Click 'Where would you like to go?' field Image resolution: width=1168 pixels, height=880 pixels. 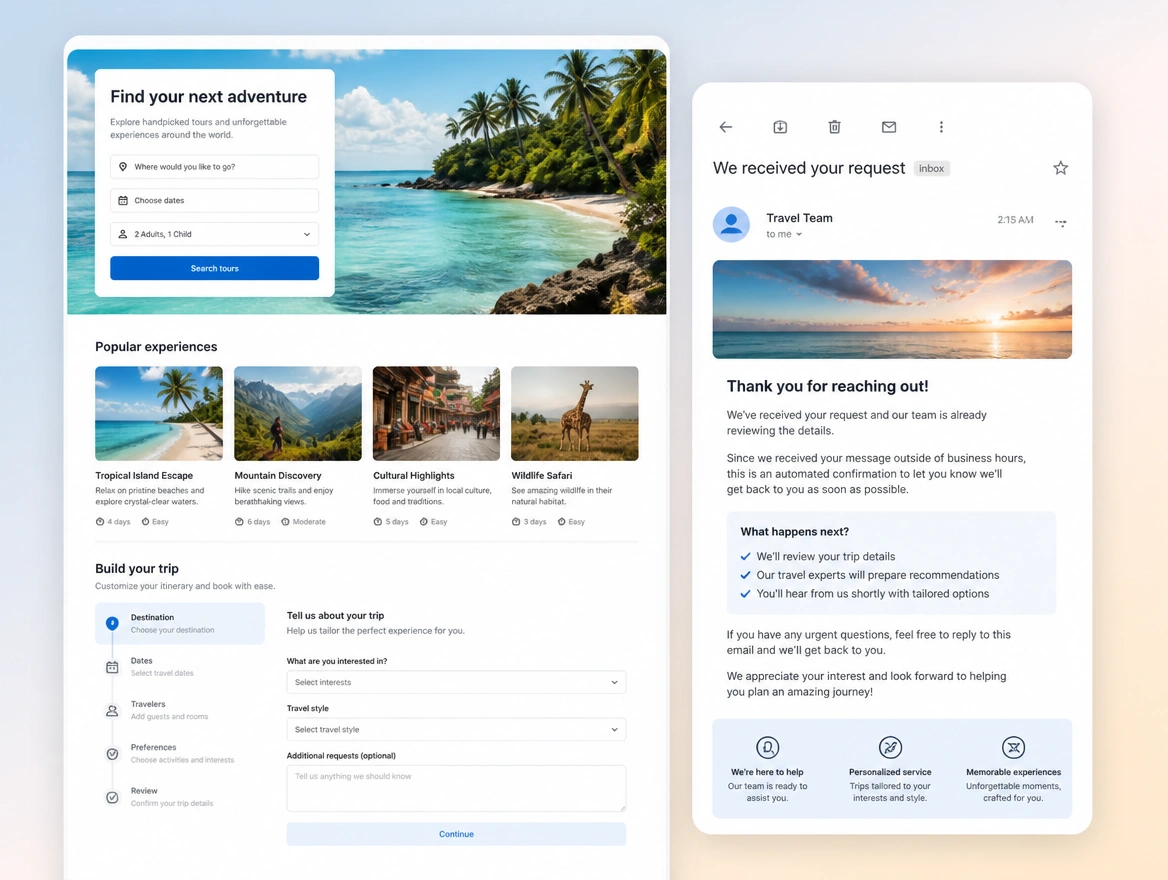pyautogui.click(x=215, y=167)
